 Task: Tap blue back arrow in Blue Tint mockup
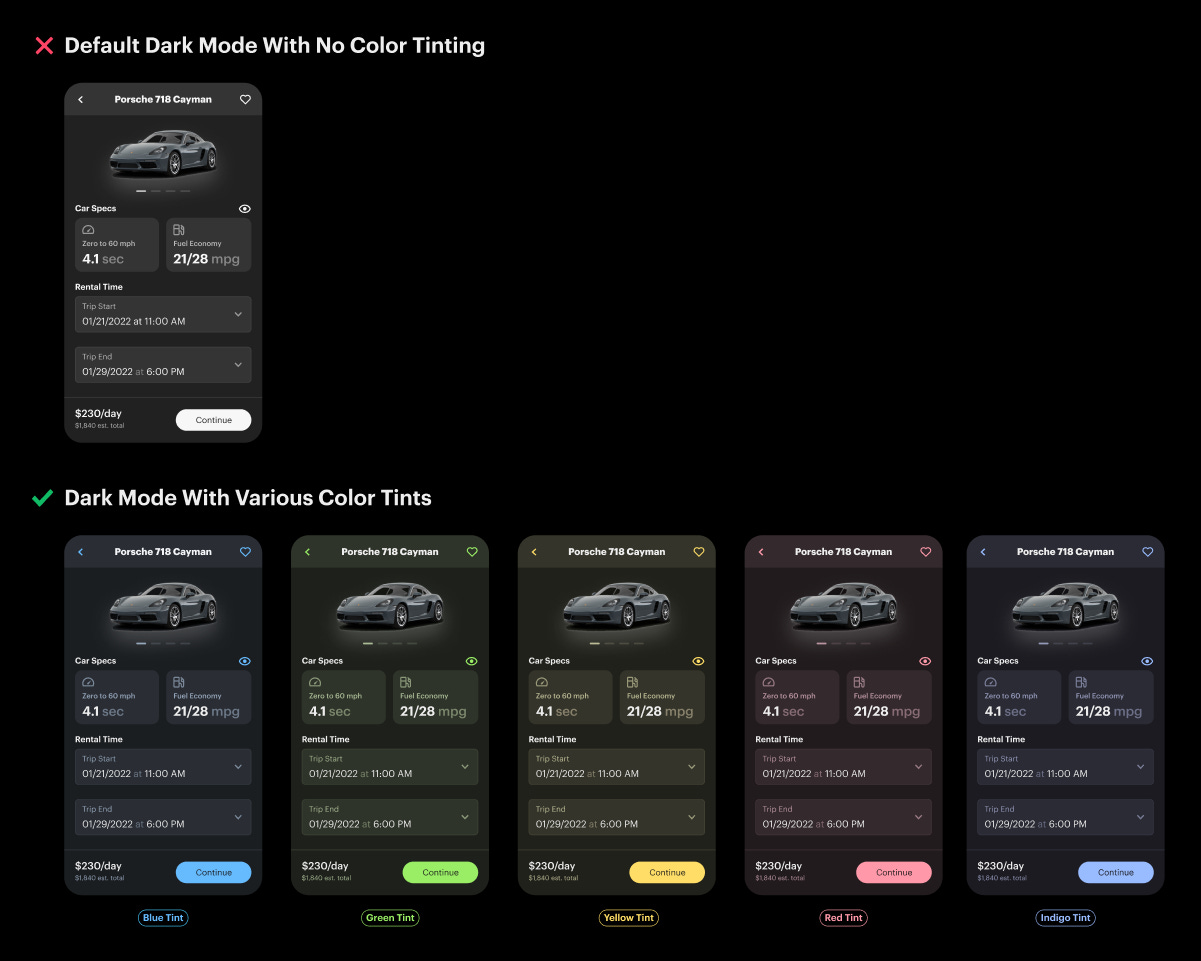click(81, 552)
